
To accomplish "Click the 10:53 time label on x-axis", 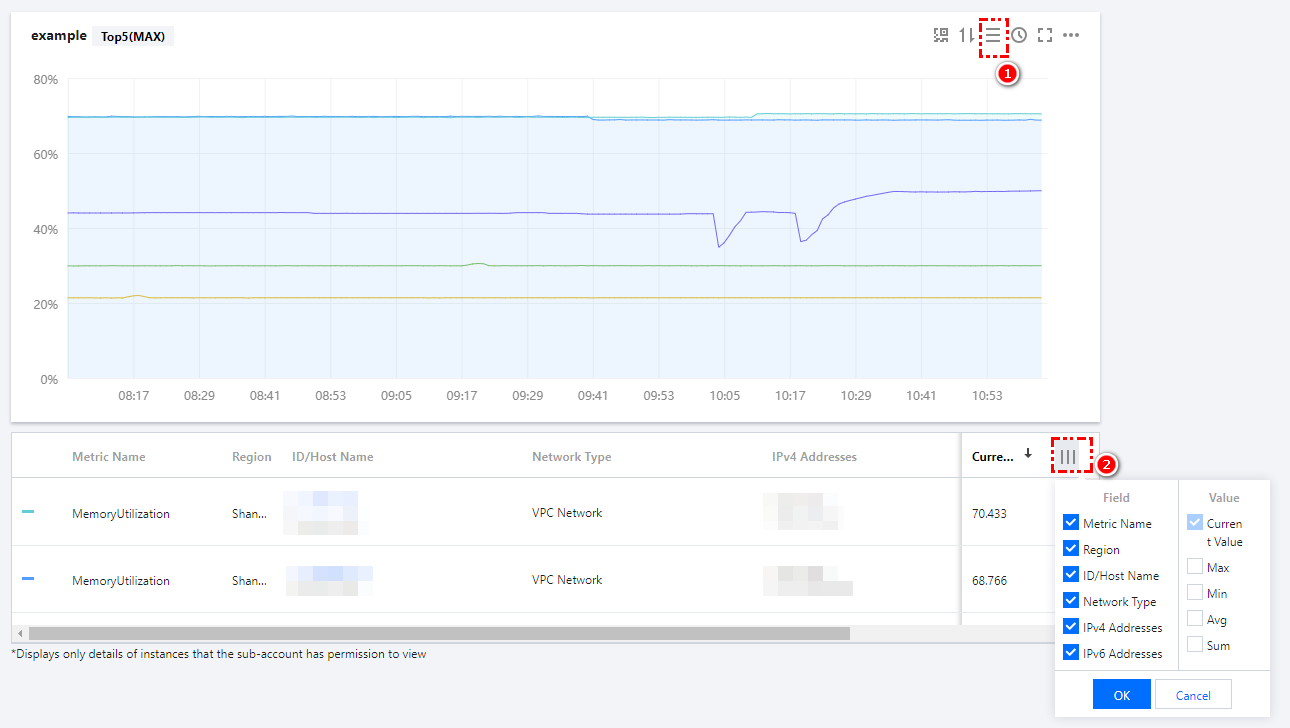I will pyautogui.click(x=987, y=396).
